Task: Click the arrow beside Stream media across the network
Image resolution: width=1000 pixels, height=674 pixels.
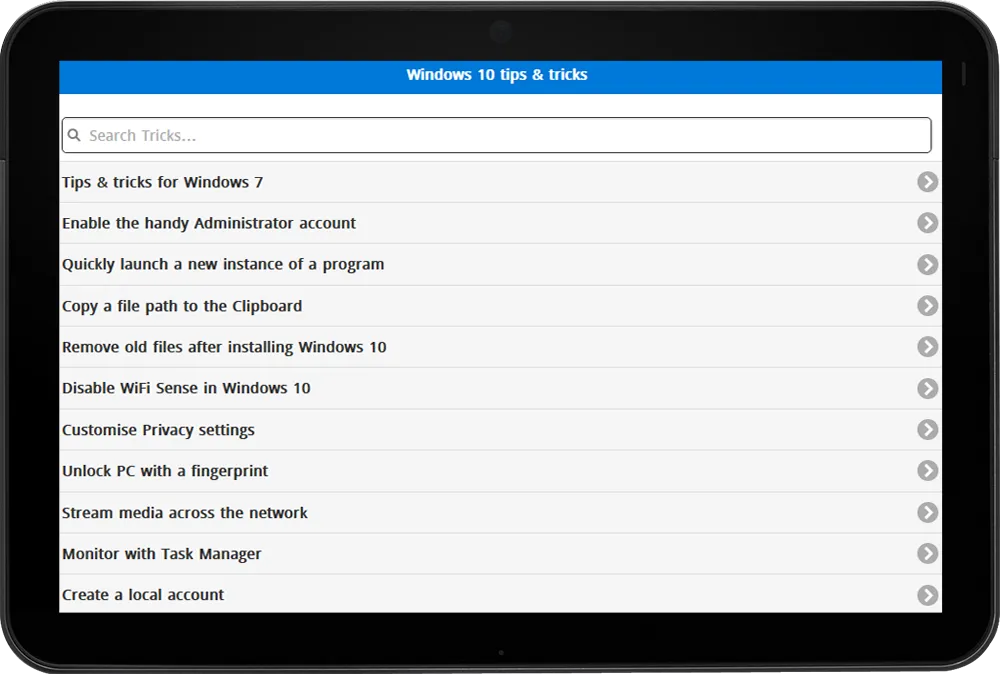Action: [x=927, y=513]
